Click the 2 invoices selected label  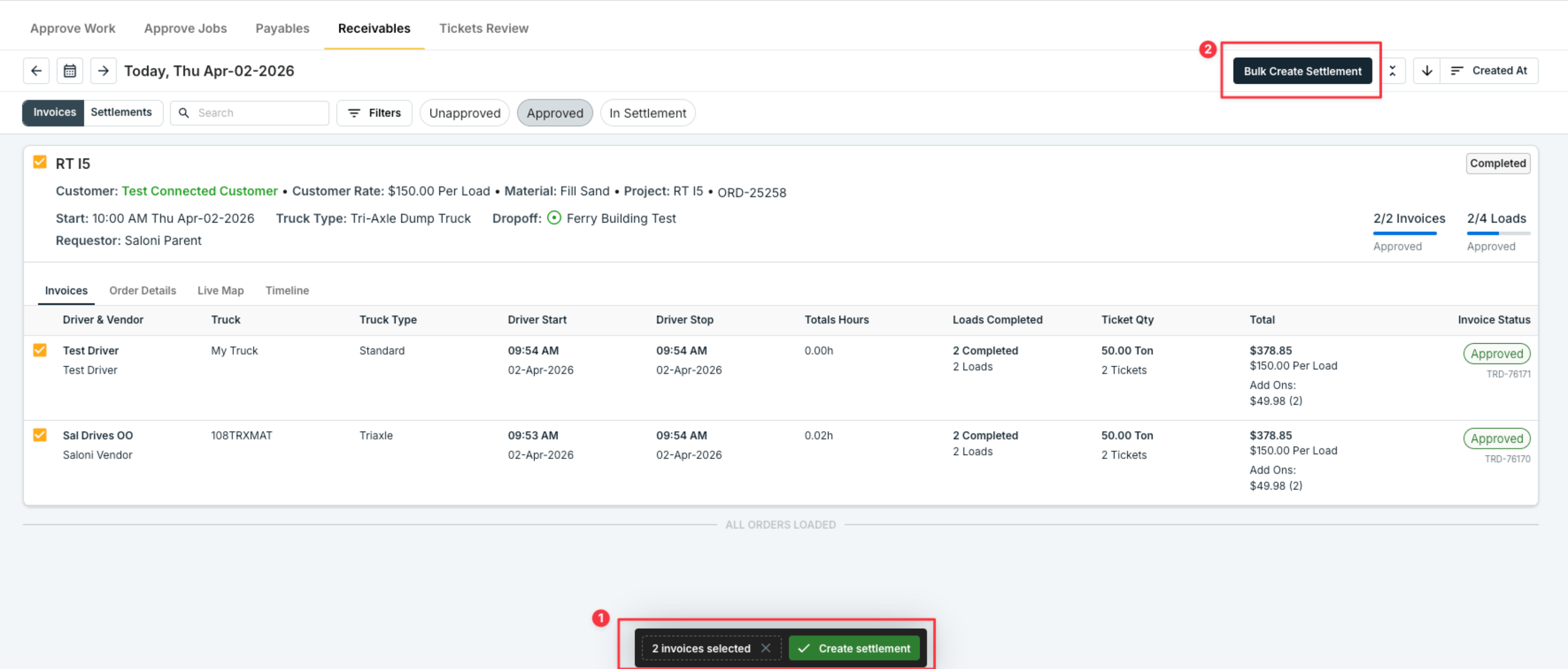(701, 648)
